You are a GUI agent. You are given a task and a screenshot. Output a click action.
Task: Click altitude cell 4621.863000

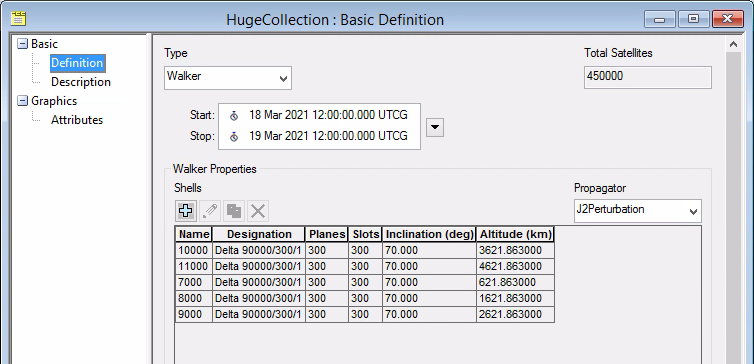click(515, 266)
